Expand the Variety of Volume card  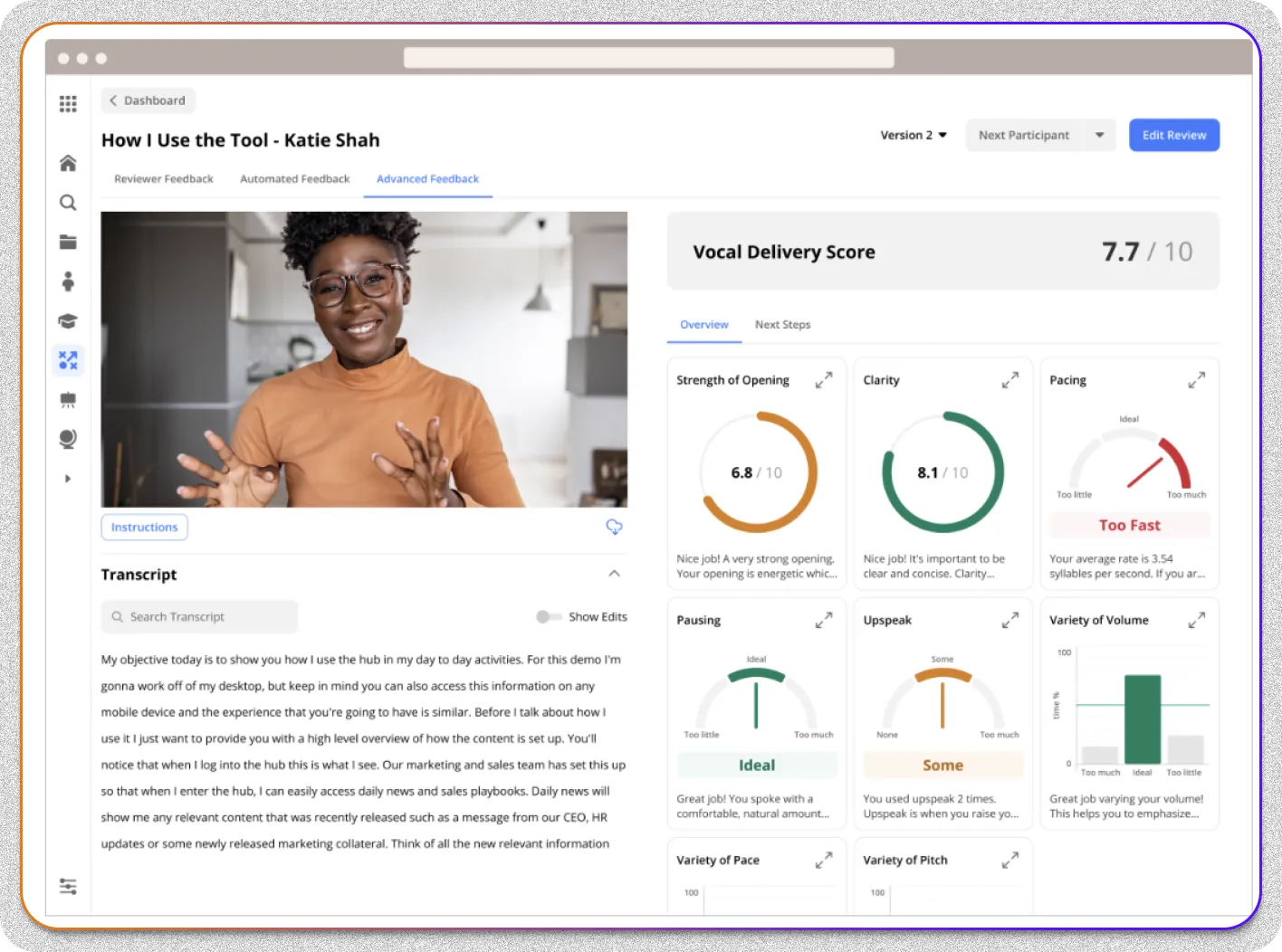1196,620
